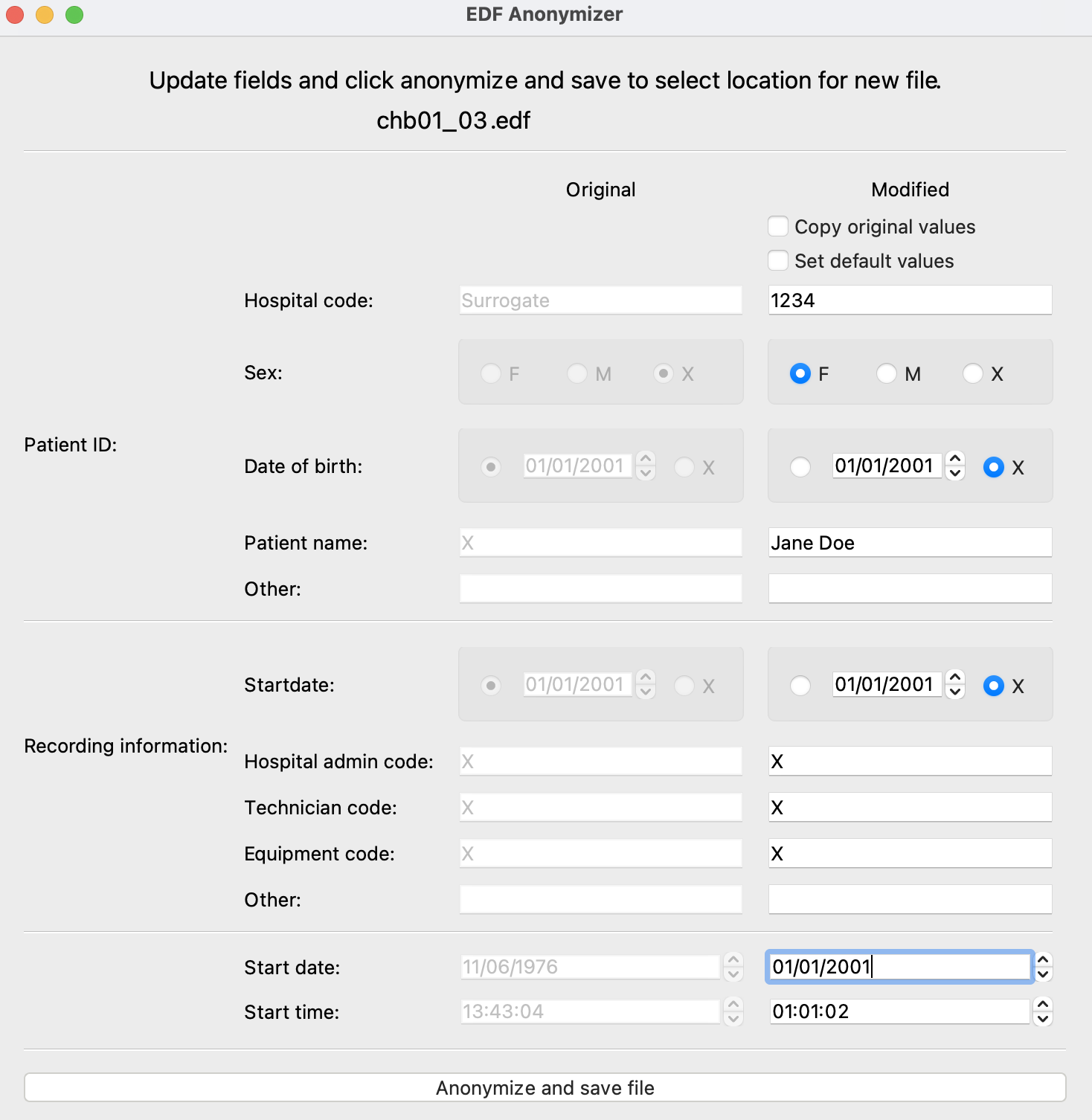Select M for modified Sex
Screen dimensions: 1092x1120
click(887, 373)
